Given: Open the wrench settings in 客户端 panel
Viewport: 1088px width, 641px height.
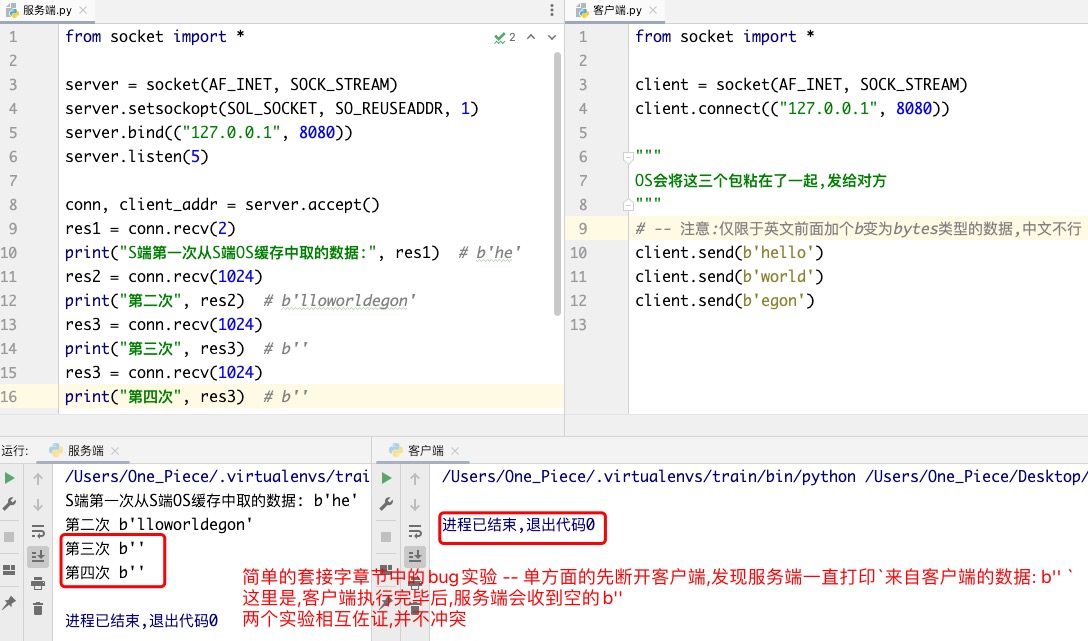Looking at the screenshot, I should pyautogui.click(x=385, y=505).
